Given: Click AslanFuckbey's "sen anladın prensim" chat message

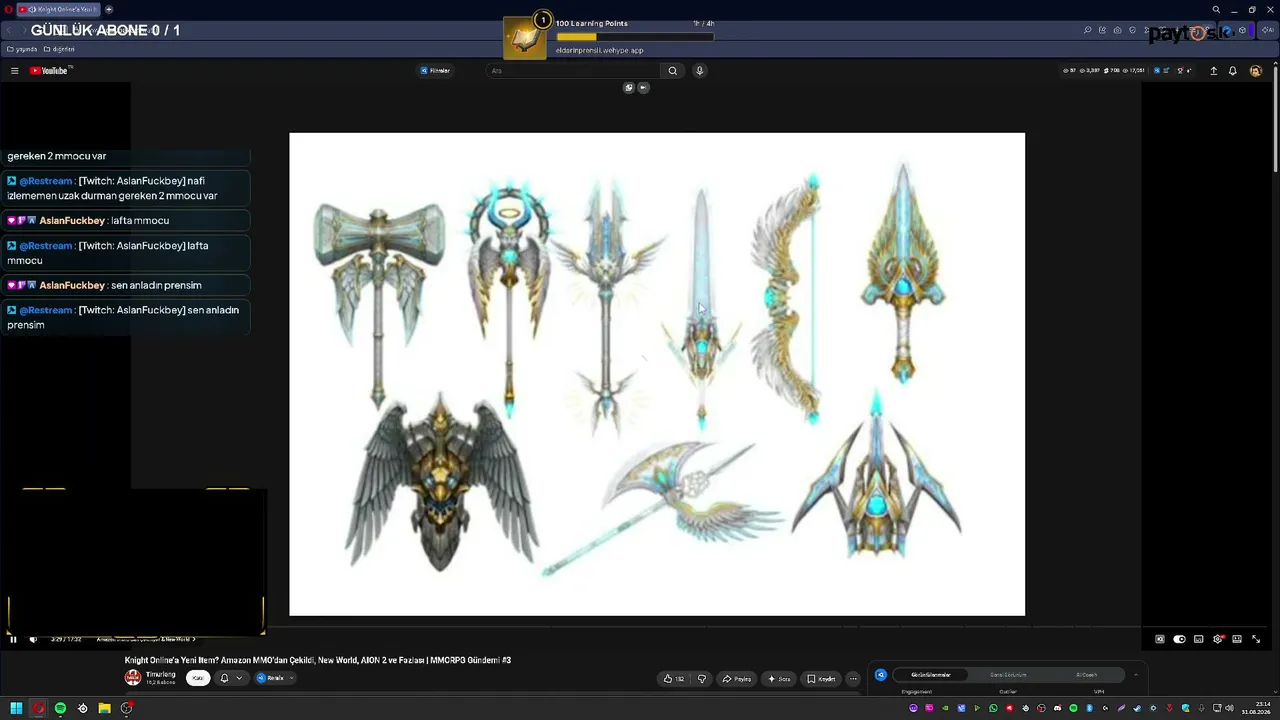Looking at the screenshot, I should pos(126,285).
